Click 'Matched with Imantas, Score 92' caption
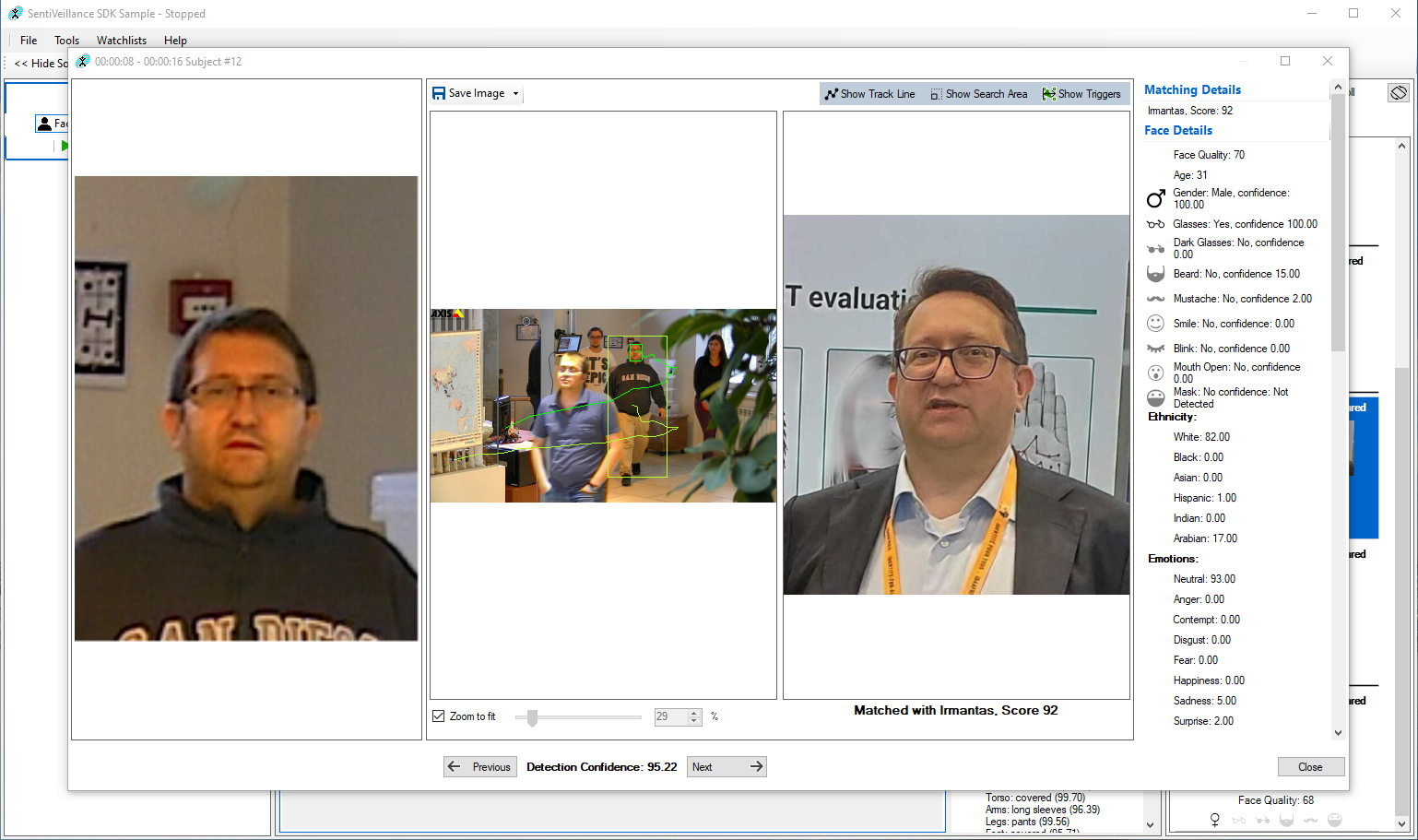Image resolution: width=1418 pixels, height=840 pixels. pyautogui.click(x=956, y=710)
